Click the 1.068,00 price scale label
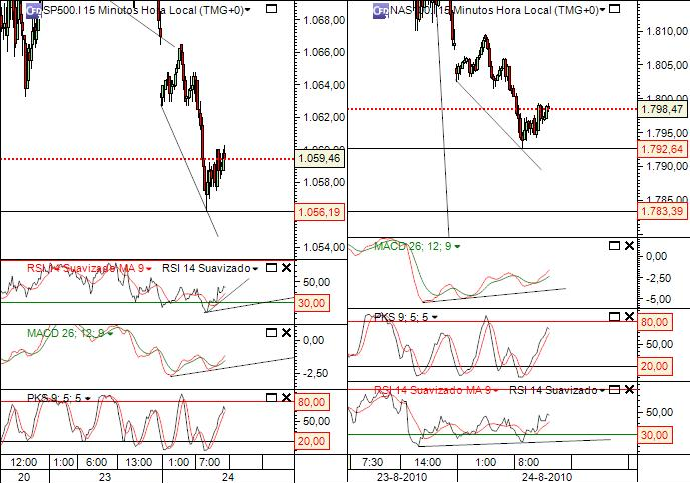 324,20
